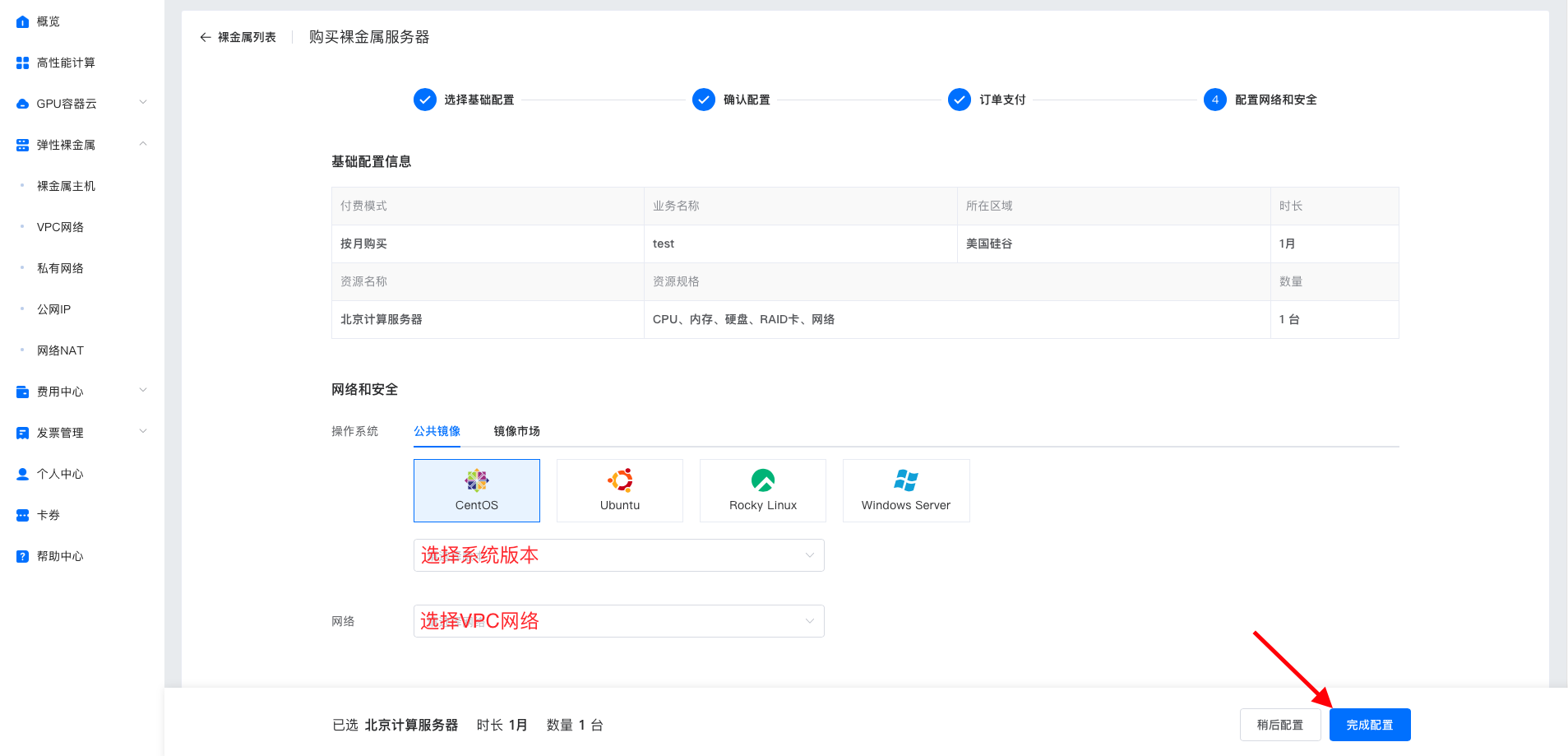Click the 概览 home icon in sidebar
The width and height of the screenshot is (1568, 756).
pyautogui.click(x=22, y=21)
